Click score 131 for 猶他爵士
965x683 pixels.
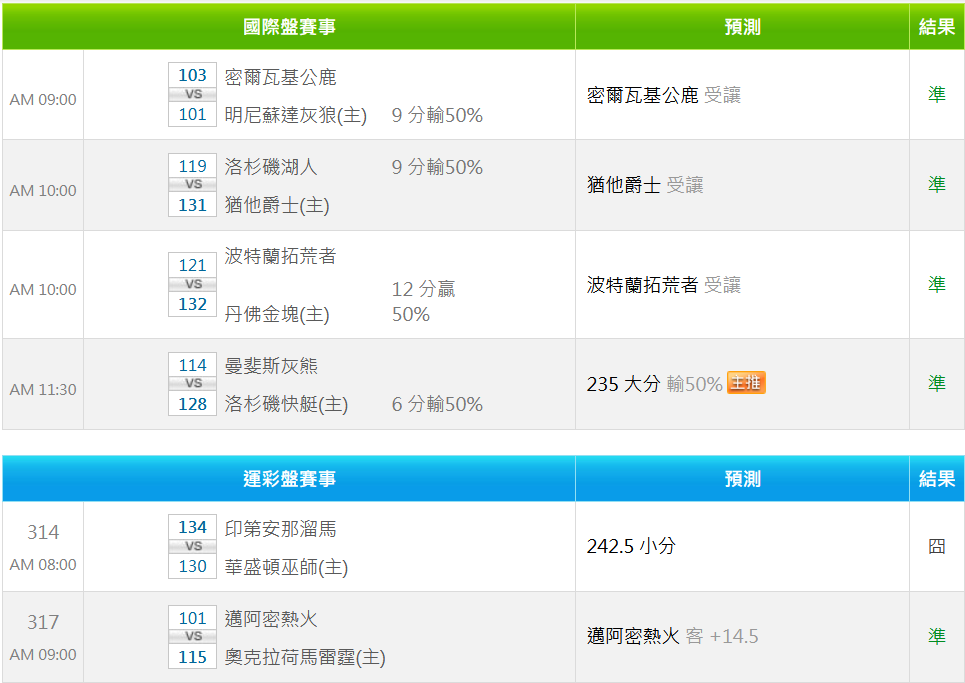tap(193, 204)
